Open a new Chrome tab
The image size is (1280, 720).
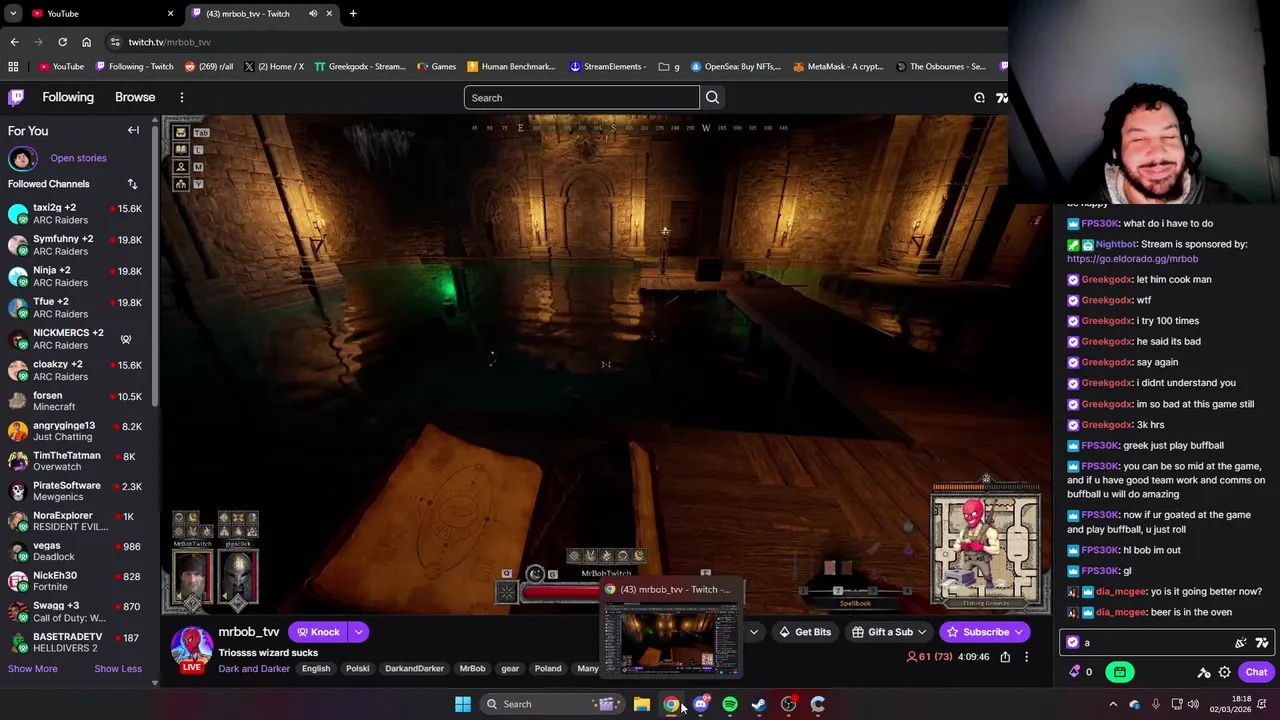353,14
